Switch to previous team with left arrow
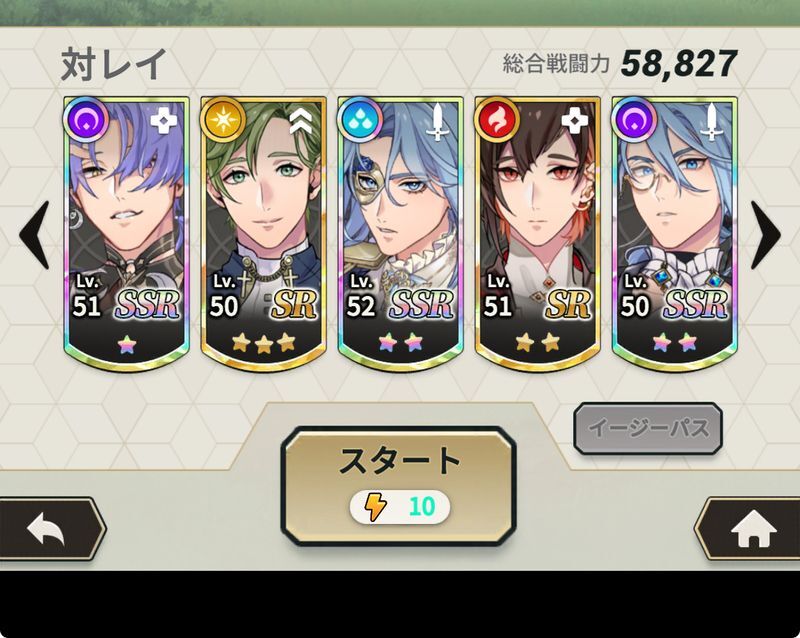 coord(35,234)
